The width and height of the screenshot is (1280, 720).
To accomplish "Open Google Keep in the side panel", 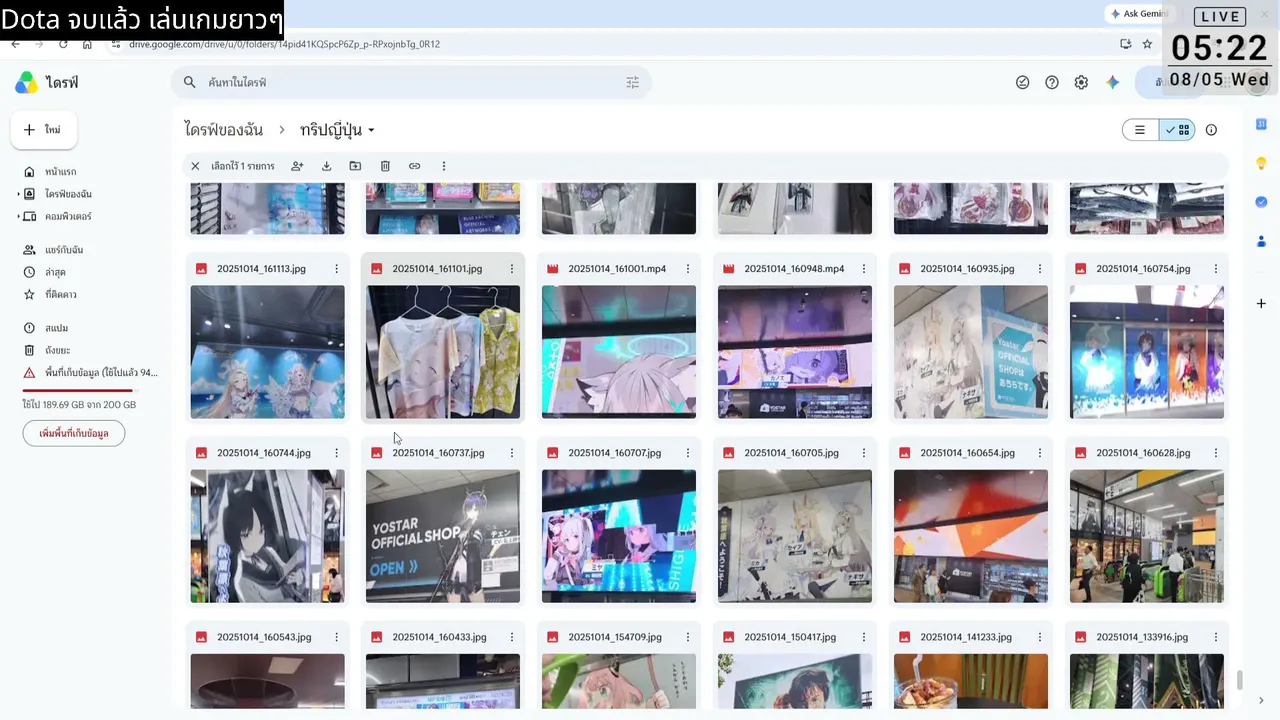I will [1261, 163].
